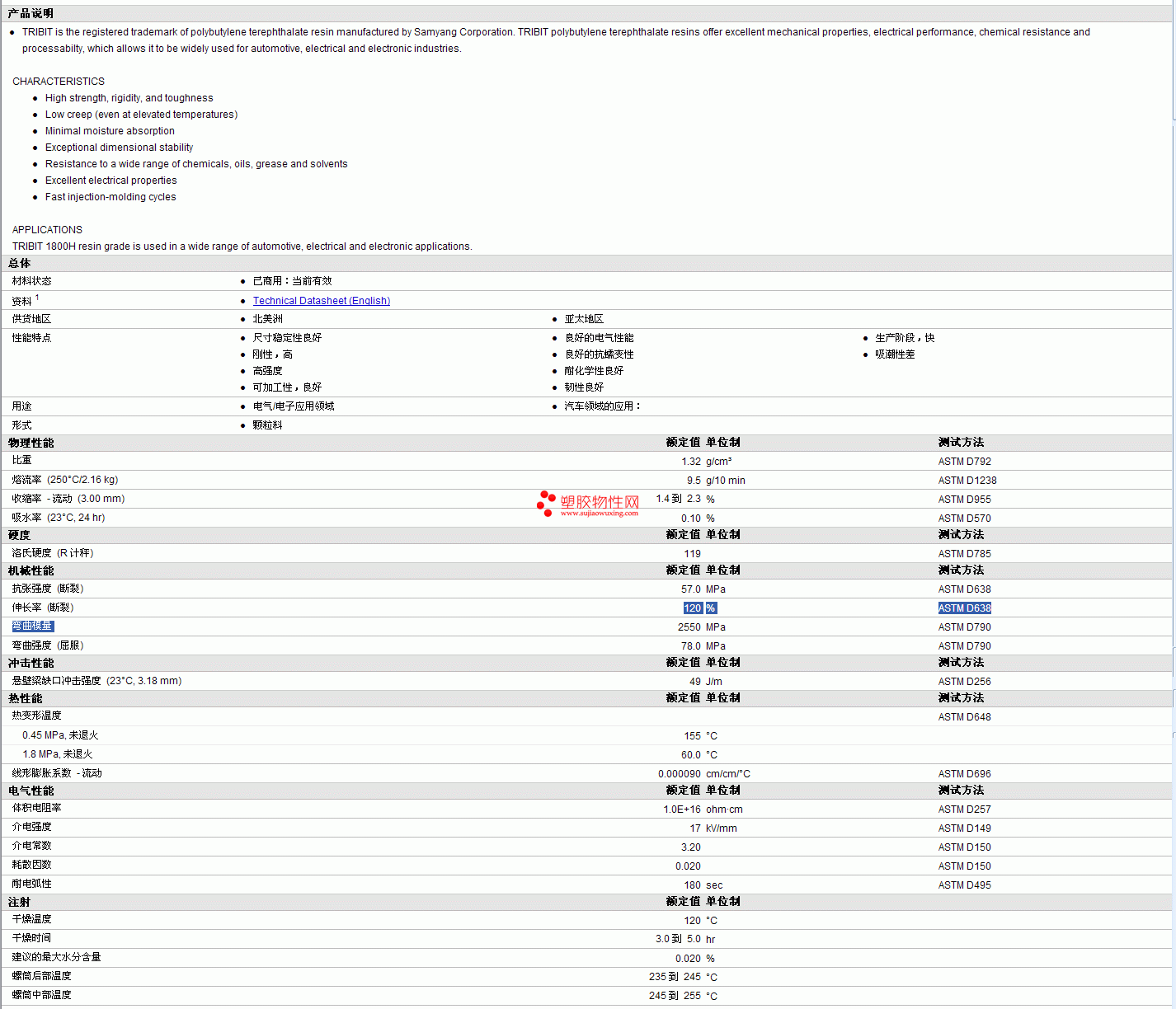Click the 介电强度 row label
Image resolution: width=1176 pixels, height=1009 pixels.
pos(32,827)
